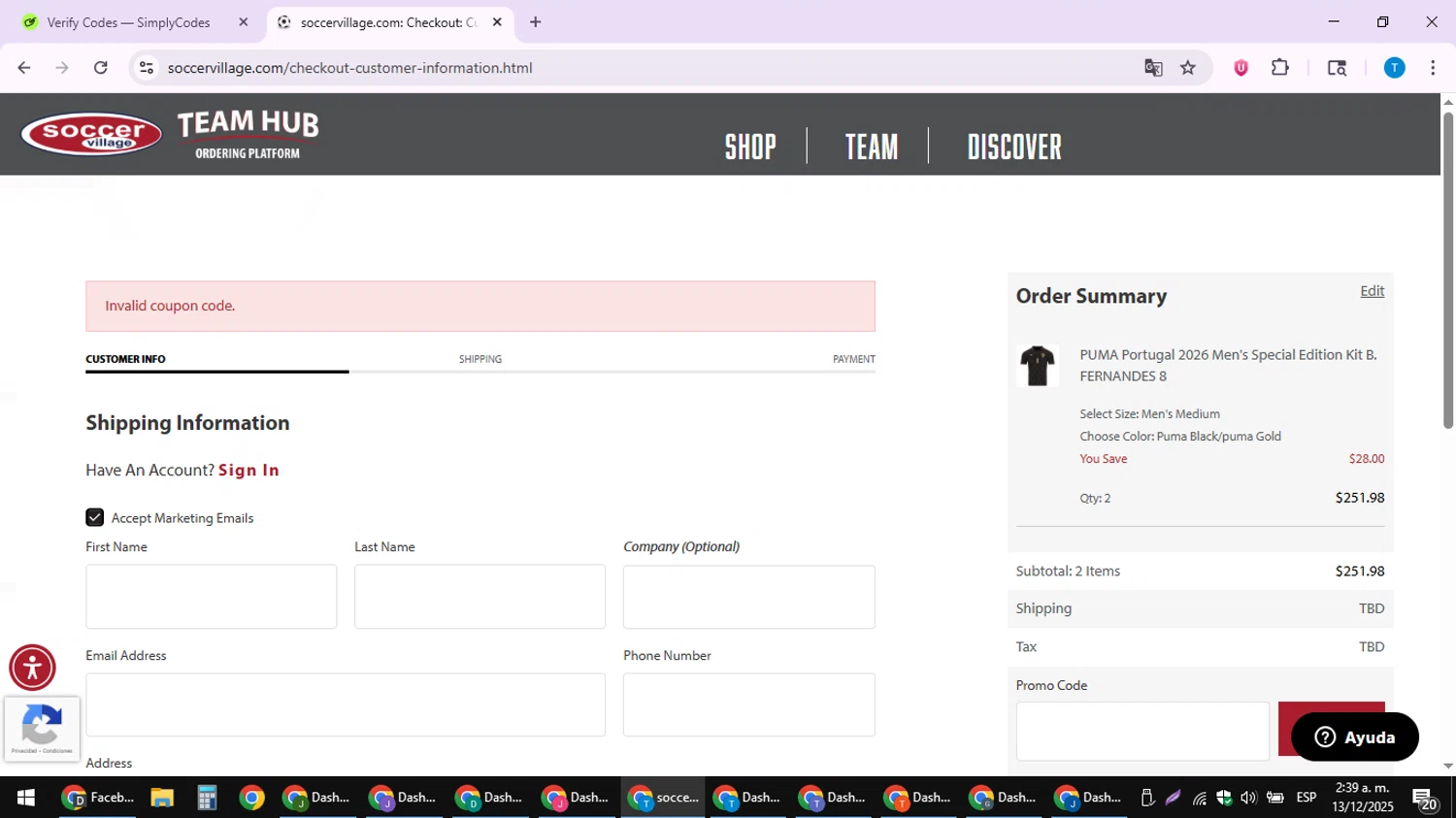Click Edit in Order Summary
The height and width of the screenshot is (818, 1456).
tap(1372, 291)
